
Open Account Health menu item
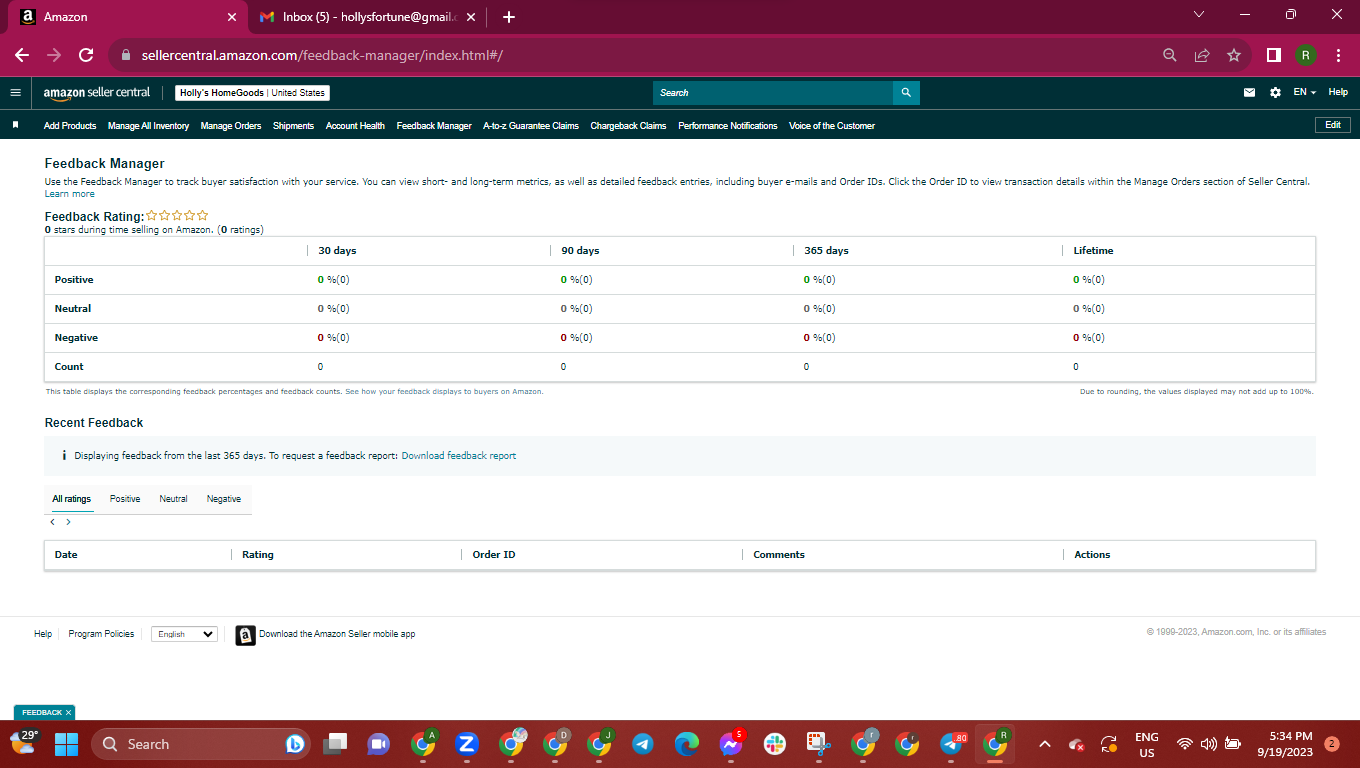(355, 126)
